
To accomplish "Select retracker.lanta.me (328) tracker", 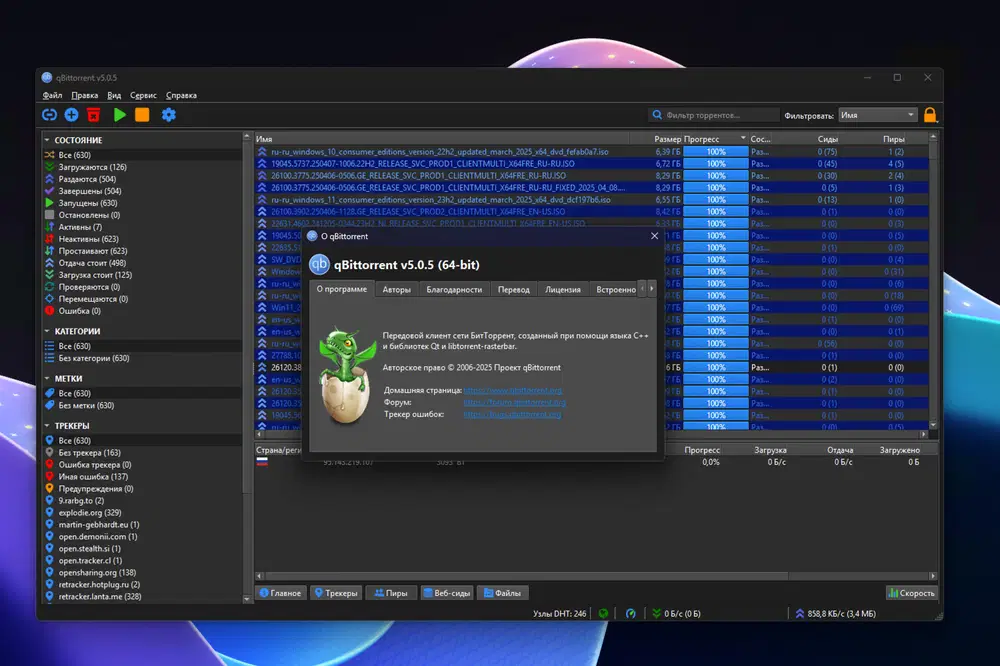I will coord(100,597).
